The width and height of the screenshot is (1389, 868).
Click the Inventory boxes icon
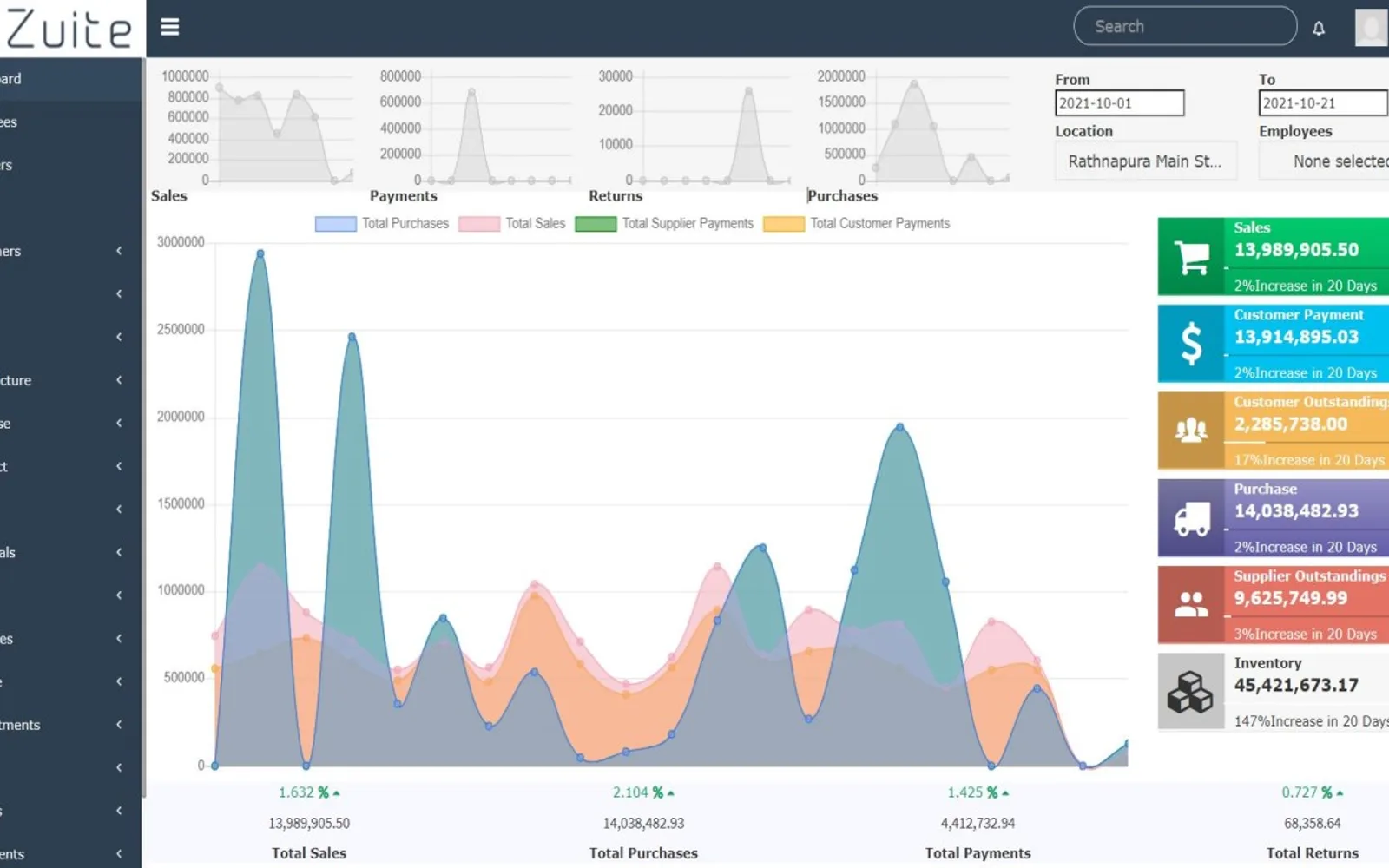[1190, 692]
